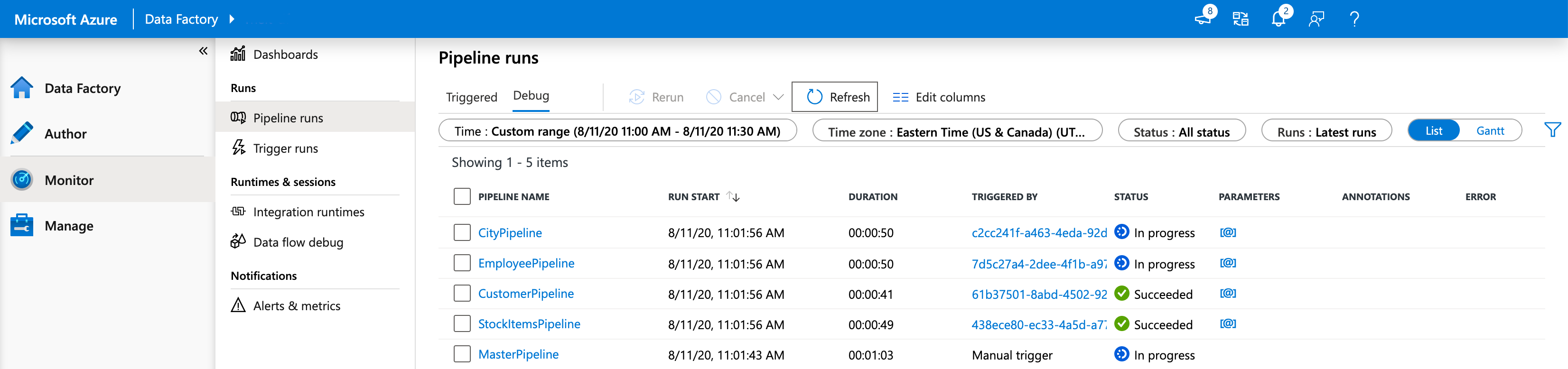The width and height of the screenshot is (1568, 369).
Task: Sort by Run Start arrows icon
Action: (x=733, y=196)
